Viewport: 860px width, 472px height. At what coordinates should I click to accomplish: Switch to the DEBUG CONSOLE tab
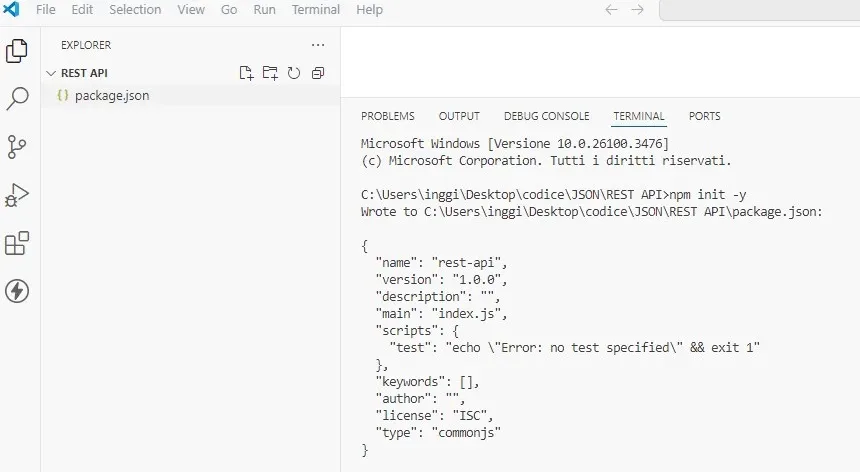pyautogui.click(x=546, y=116)
